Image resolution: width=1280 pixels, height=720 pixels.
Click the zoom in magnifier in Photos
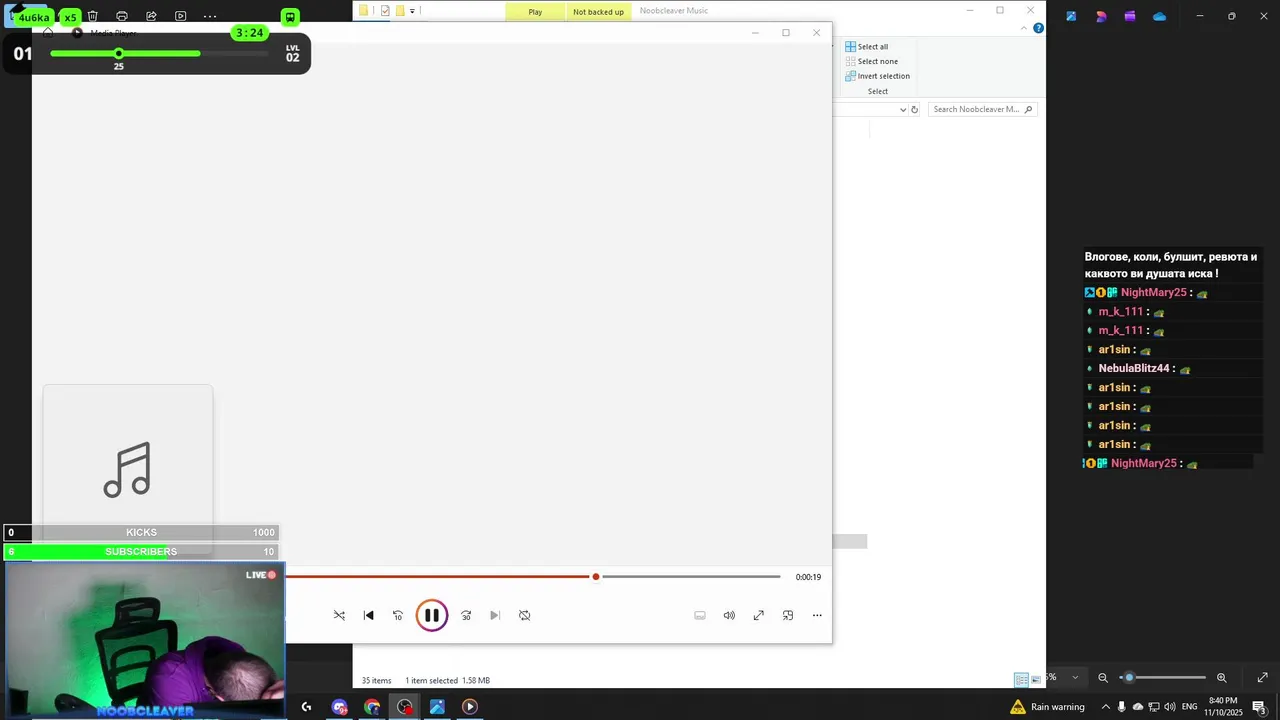(x=1221, y=677)
